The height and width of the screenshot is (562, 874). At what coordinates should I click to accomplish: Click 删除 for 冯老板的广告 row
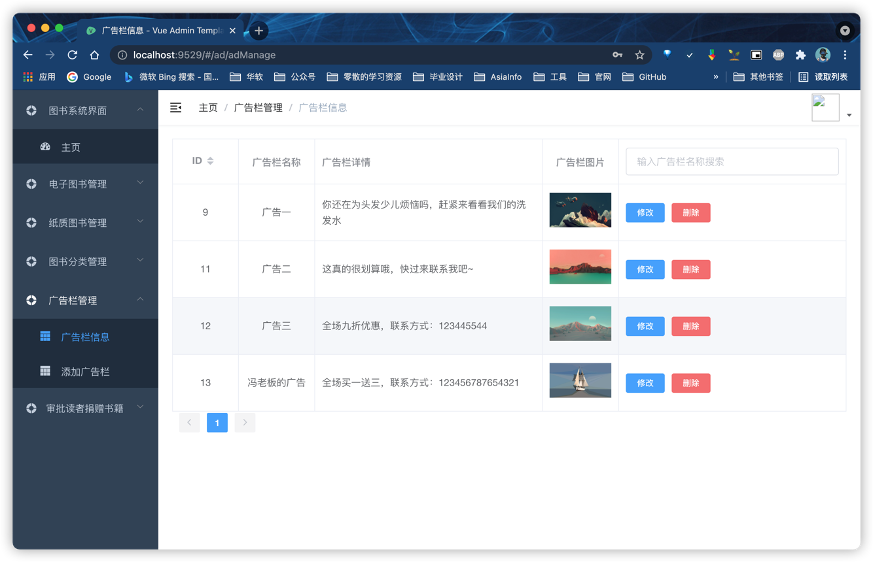tap(691, 383)
